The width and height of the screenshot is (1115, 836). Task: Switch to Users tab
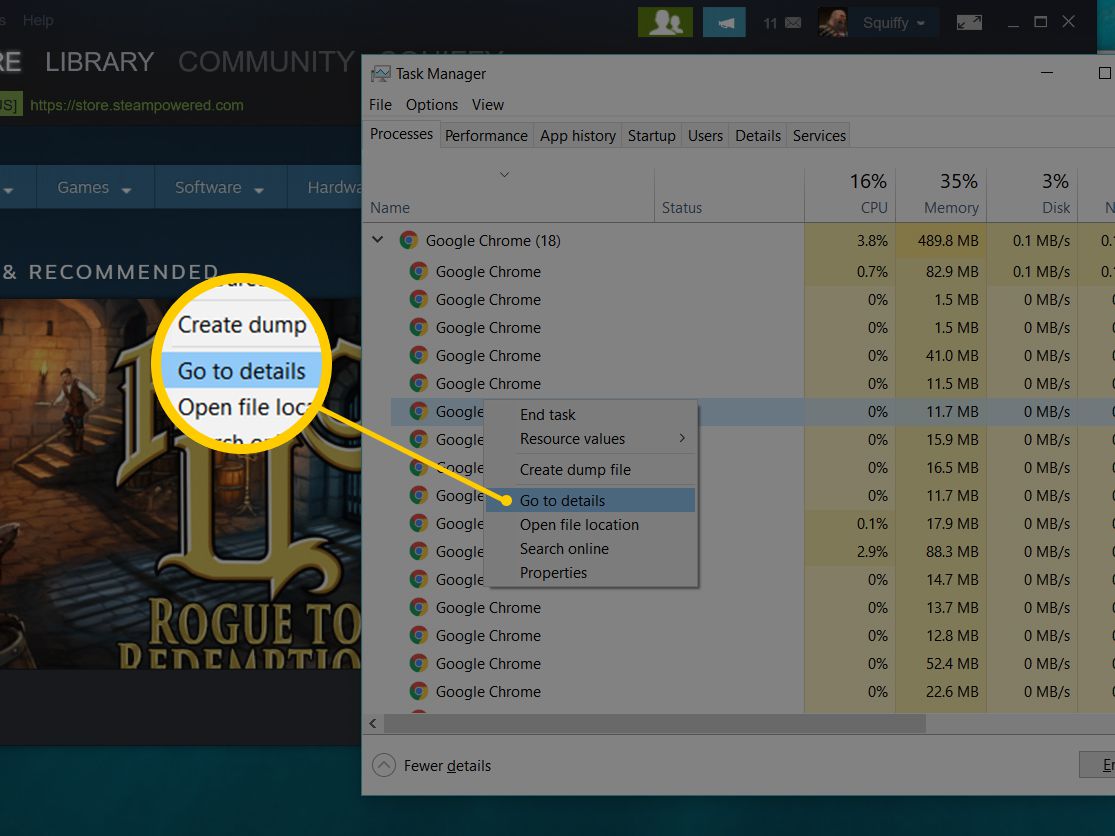pos(705,136)
